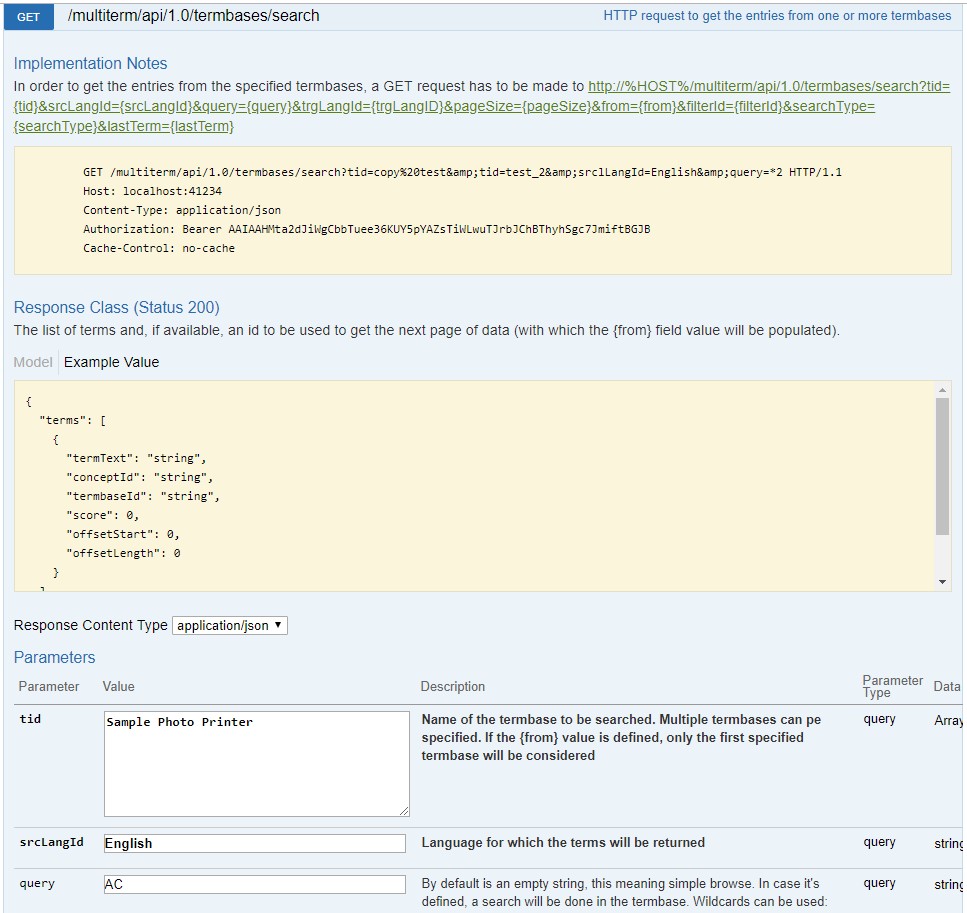Image resolution: width=967 pixels, height=913 pixels.
Task: Click the Response Class (Status 200) heading
Action: coord(117,307)
